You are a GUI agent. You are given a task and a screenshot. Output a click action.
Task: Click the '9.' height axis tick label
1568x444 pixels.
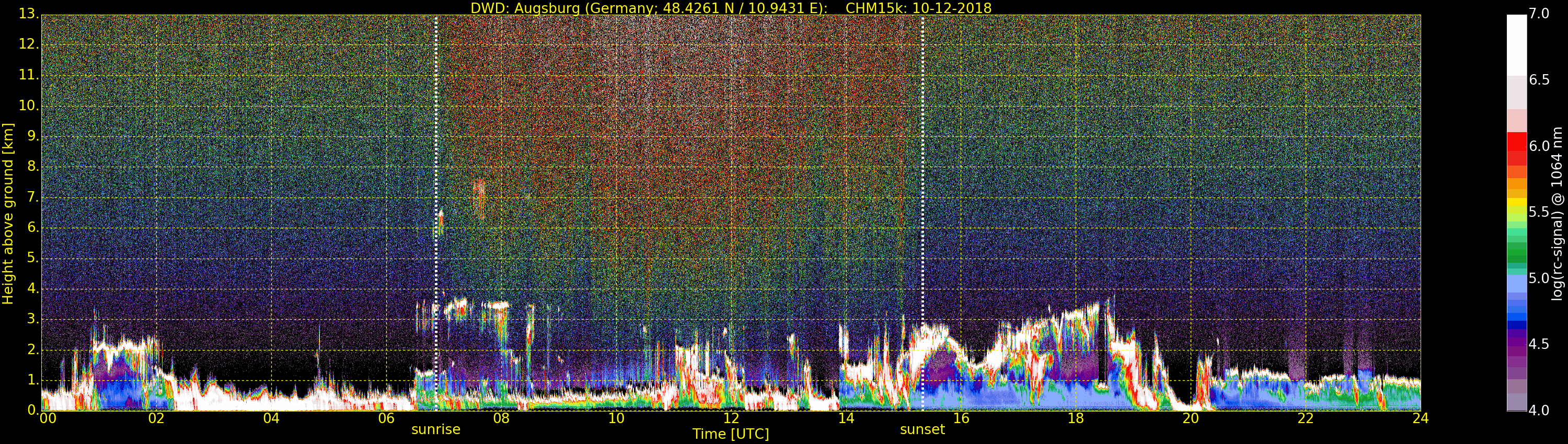pyautogui.click(x=32, y=136)
